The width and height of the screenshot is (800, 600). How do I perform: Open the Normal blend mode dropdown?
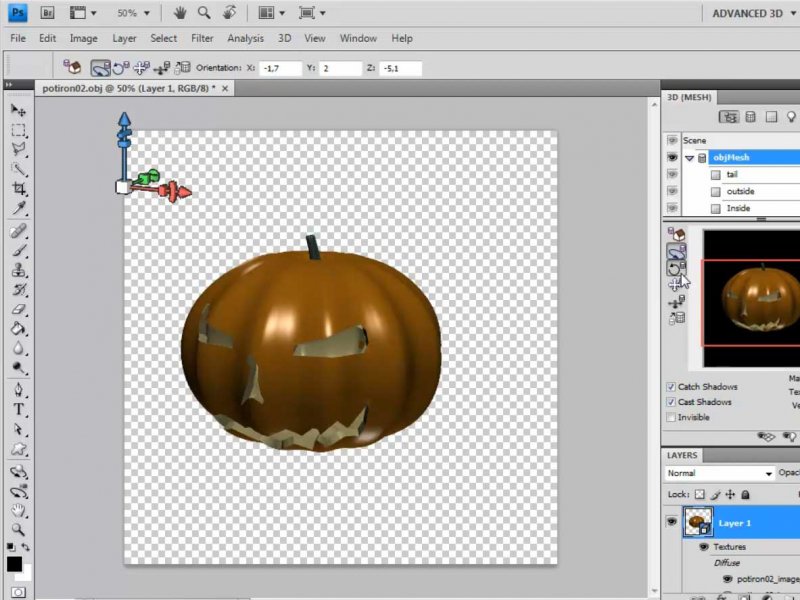click(x=720, y=473)
